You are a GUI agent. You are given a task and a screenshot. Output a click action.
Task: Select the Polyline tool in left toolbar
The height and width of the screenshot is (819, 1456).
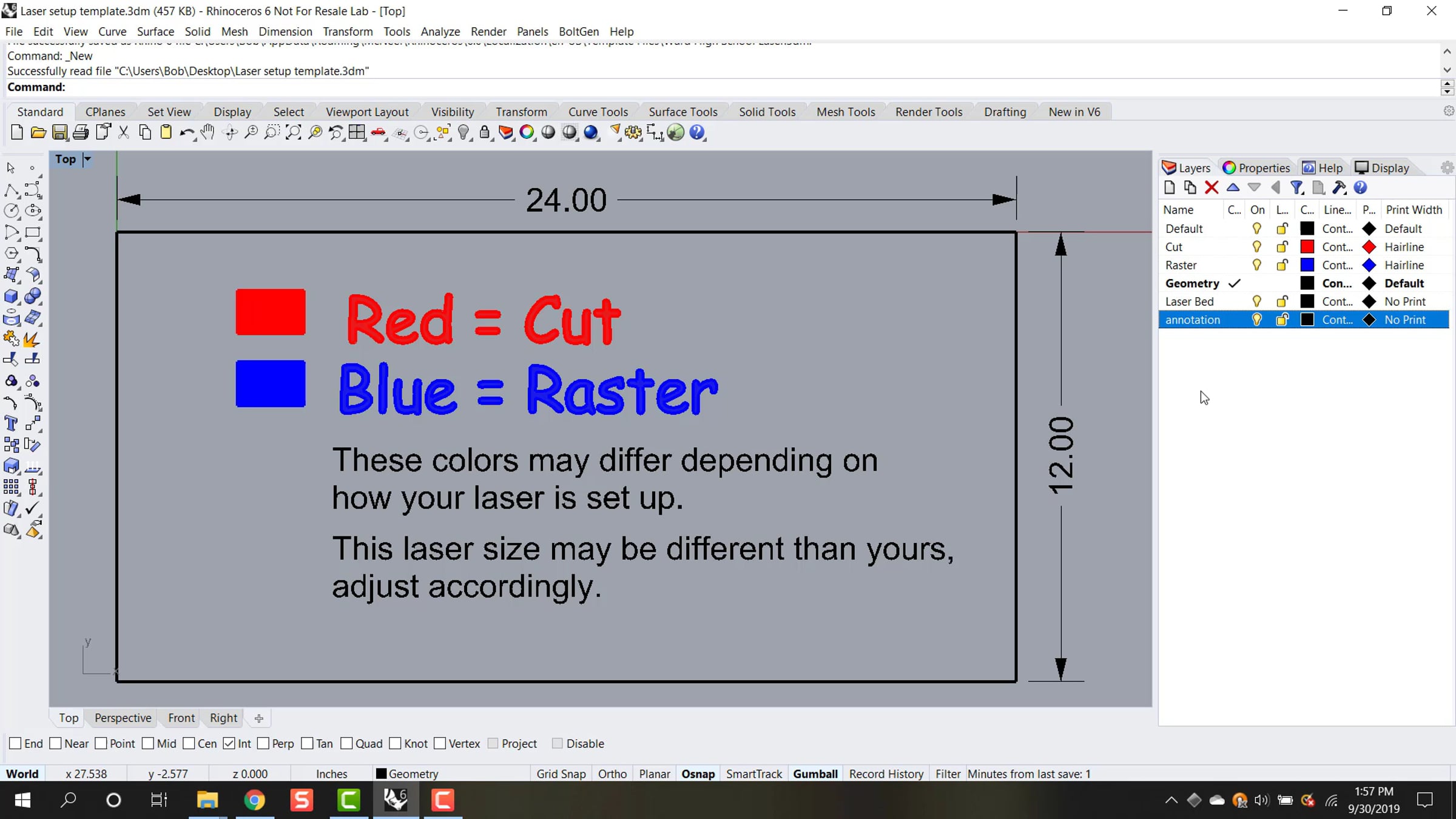[12, 190]
